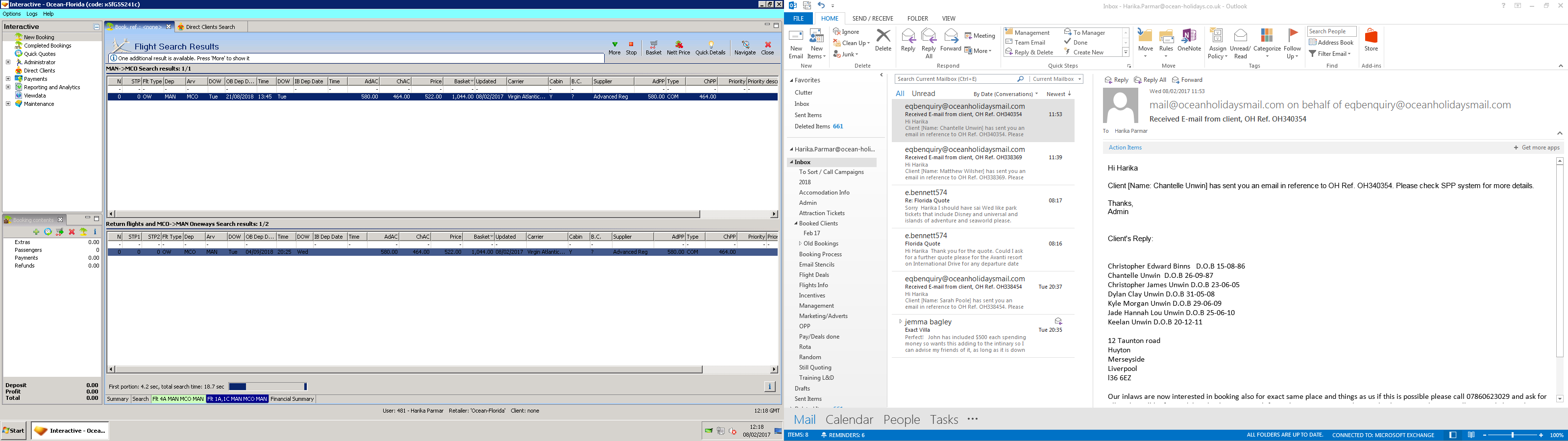The width and height of the screenshot is (1568, 441).
Task: Expand the Maintenance tree node
Action: click(x=8, y=104)
